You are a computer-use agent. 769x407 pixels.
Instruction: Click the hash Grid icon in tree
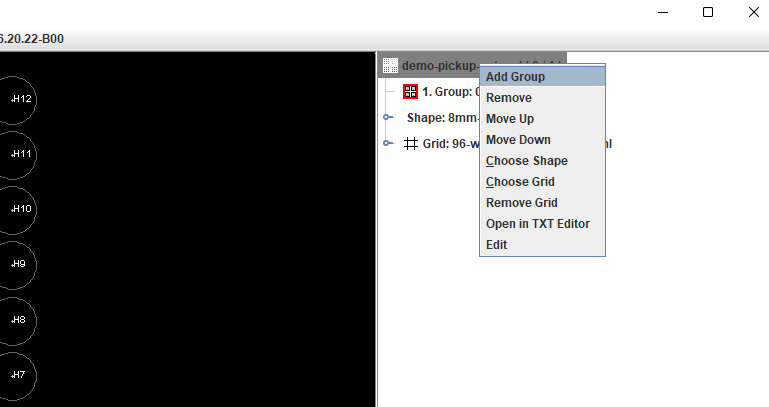click(x=411, y=143)
